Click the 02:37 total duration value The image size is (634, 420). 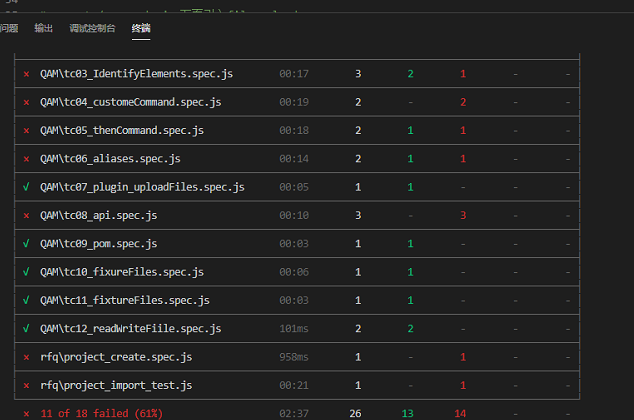pyautogui.click(x=294, y=412)
